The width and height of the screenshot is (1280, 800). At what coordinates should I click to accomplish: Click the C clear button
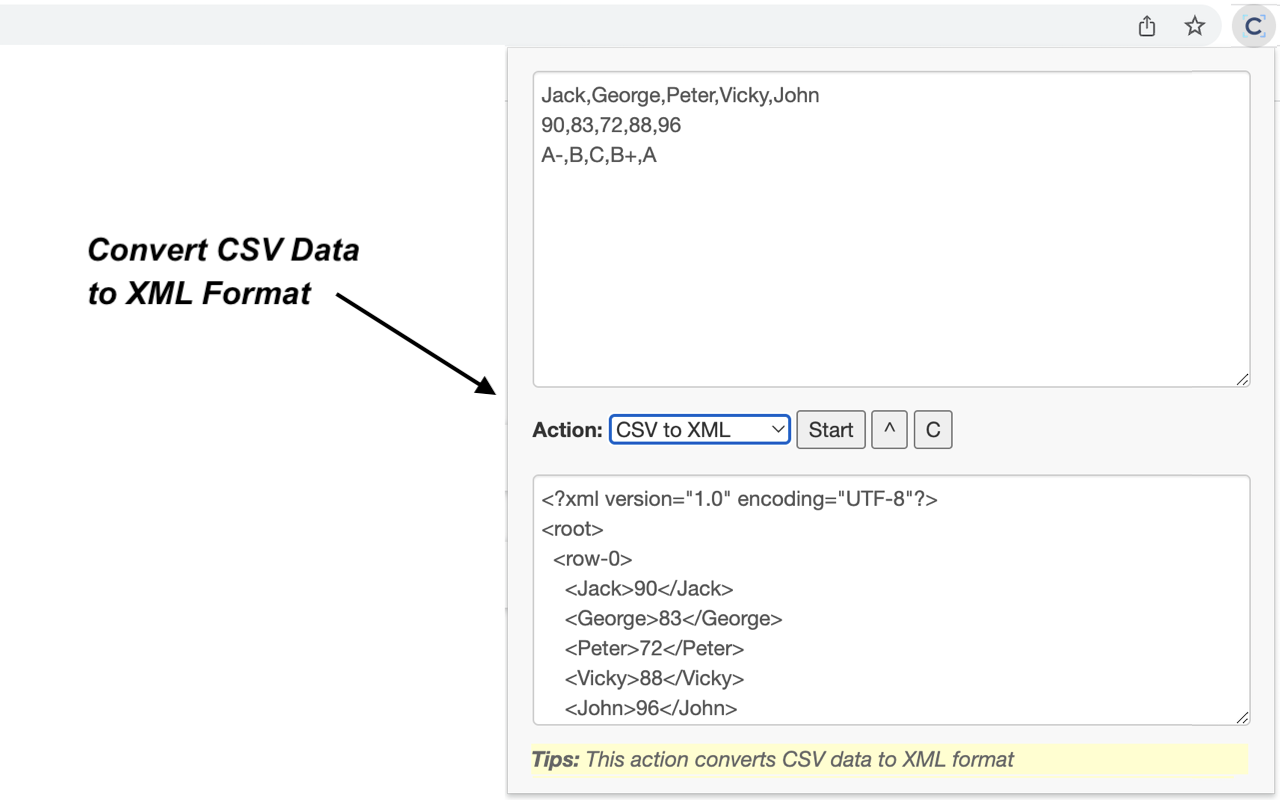click(933, 430)
